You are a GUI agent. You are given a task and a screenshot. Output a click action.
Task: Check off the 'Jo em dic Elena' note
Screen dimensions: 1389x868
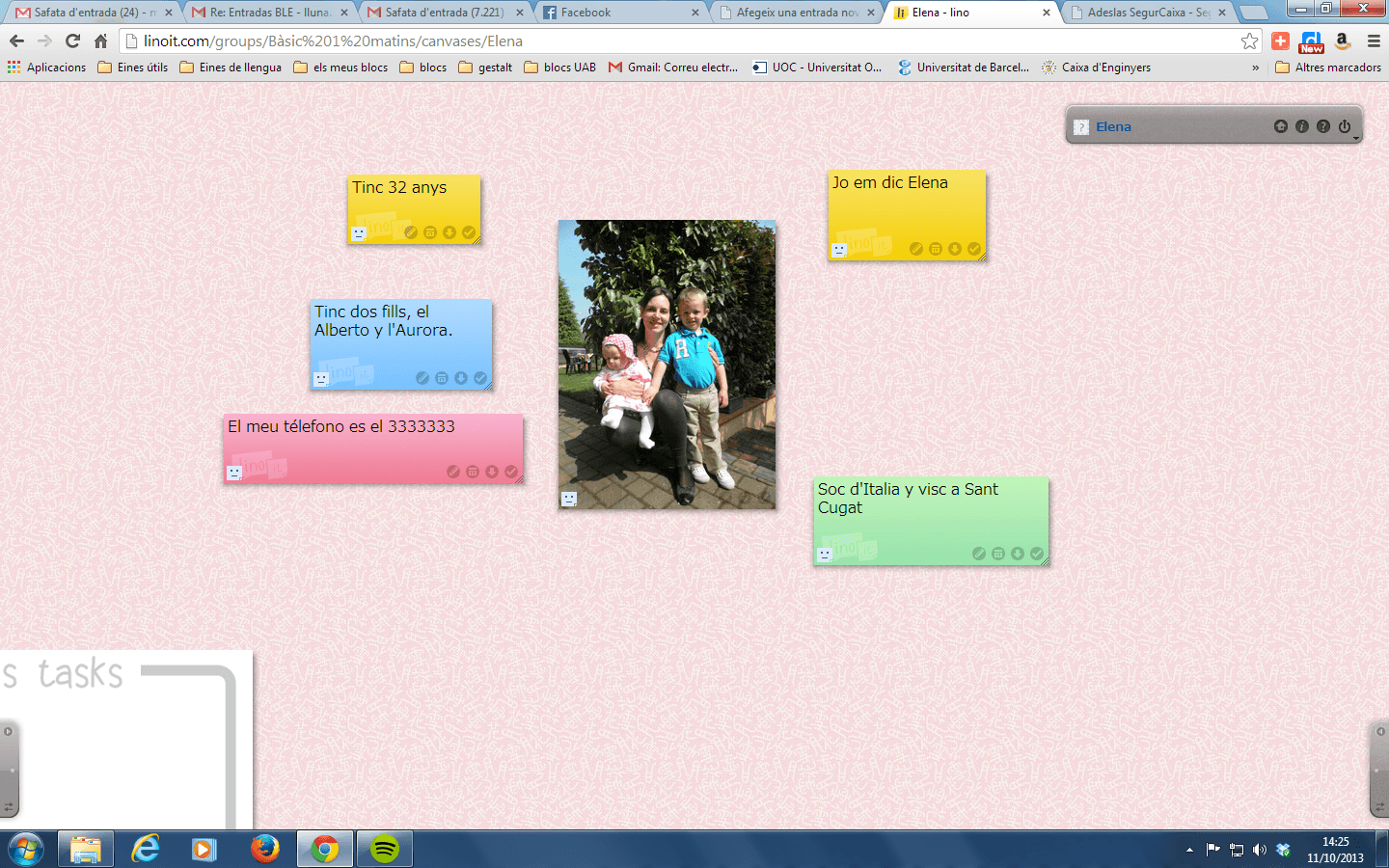974,249
